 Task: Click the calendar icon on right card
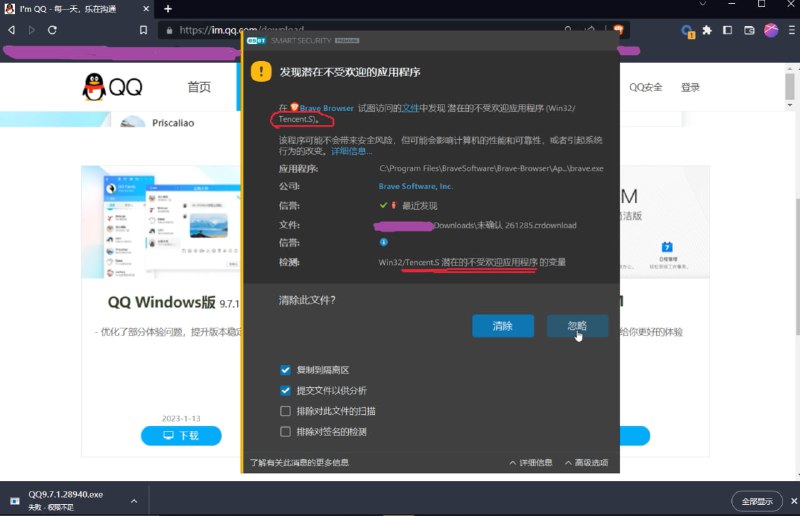click(x=667, y=247)
